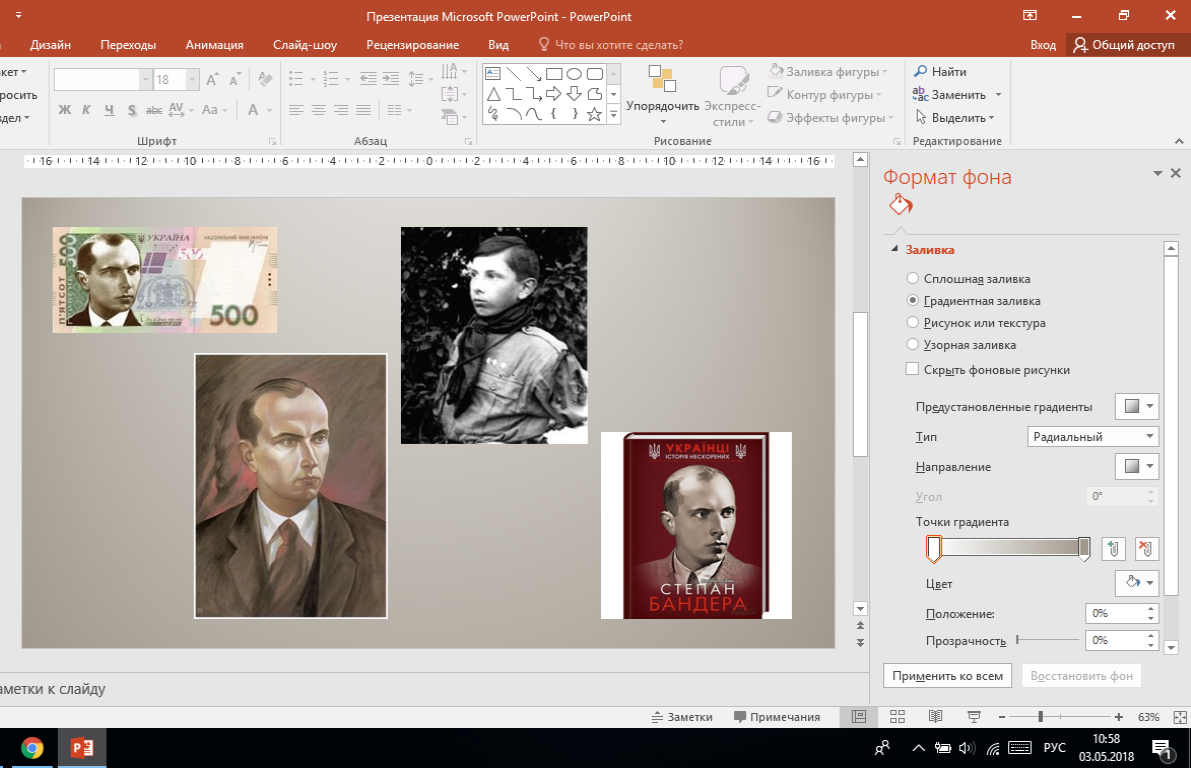The image size is (1191, 769).
Task: Open Направление dropdown
Action: [x=1136, y=467]
